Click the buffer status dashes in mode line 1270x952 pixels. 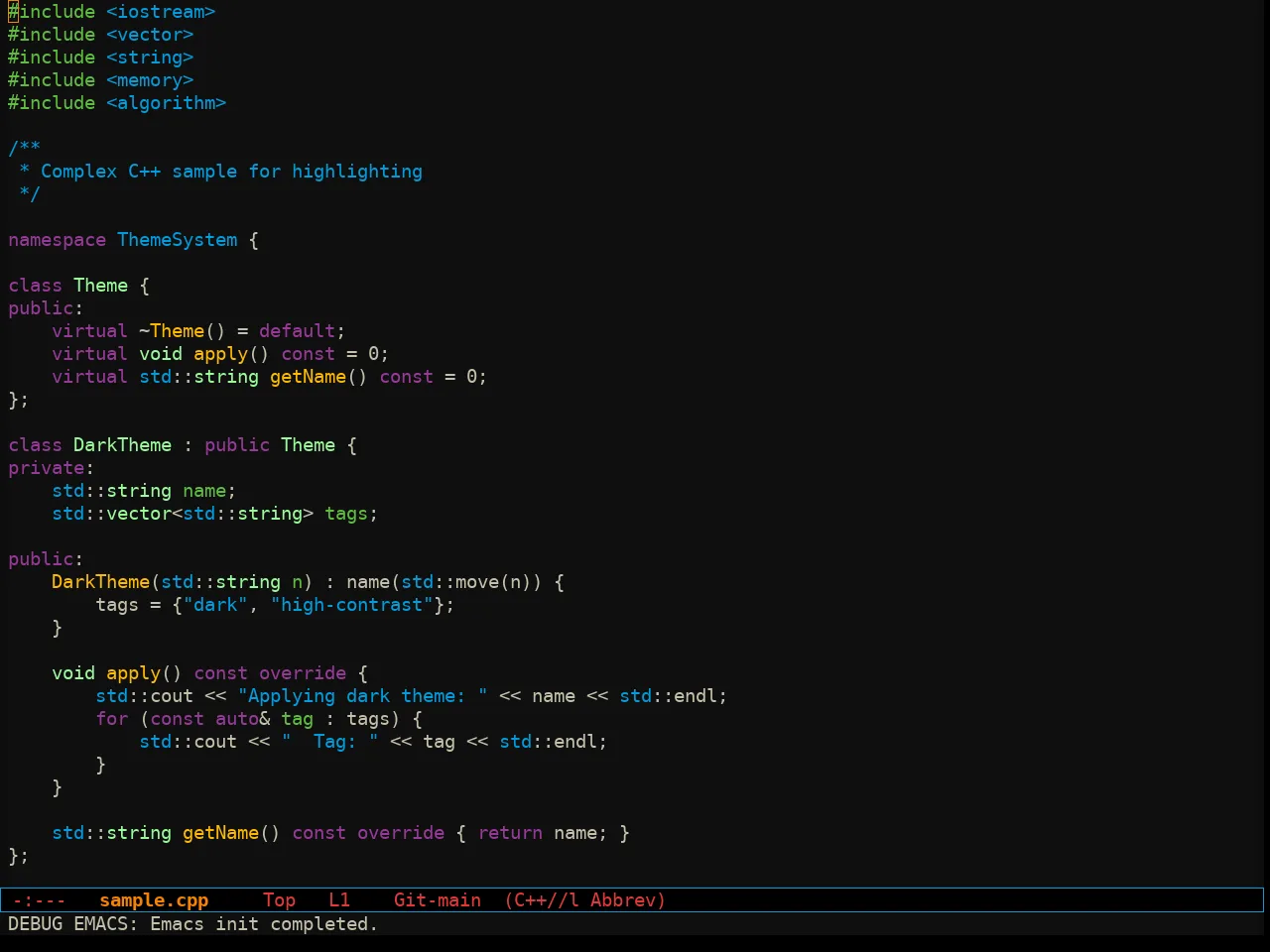pyautogui.click(x=39, y=900)
